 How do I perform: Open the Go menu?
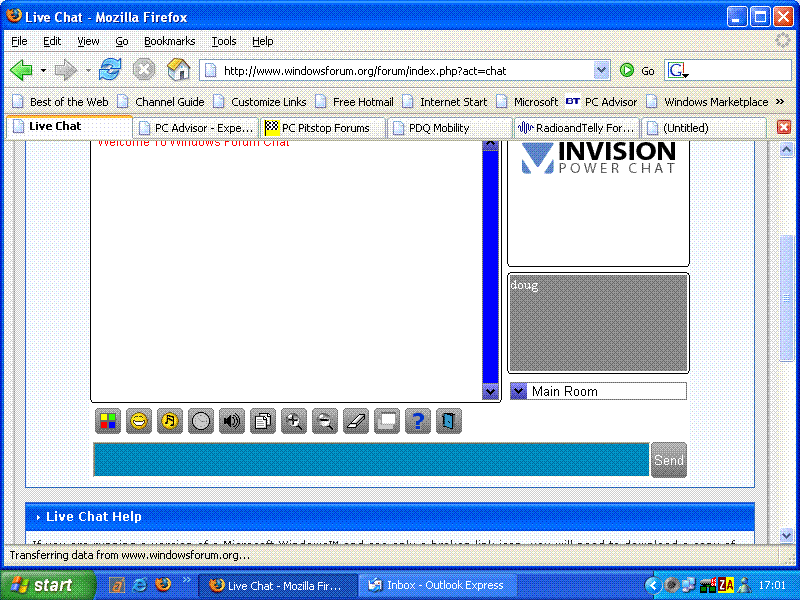(121, 41)
